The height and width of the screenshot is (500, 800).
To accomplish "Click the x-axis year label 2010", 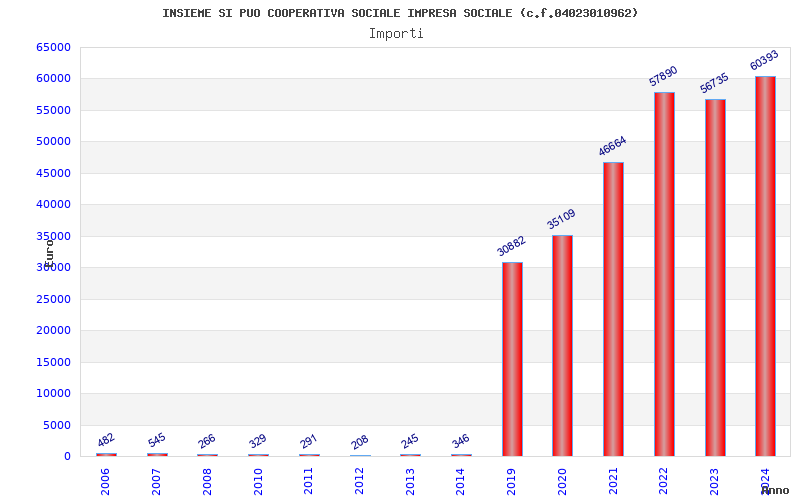I will point(258,482).
